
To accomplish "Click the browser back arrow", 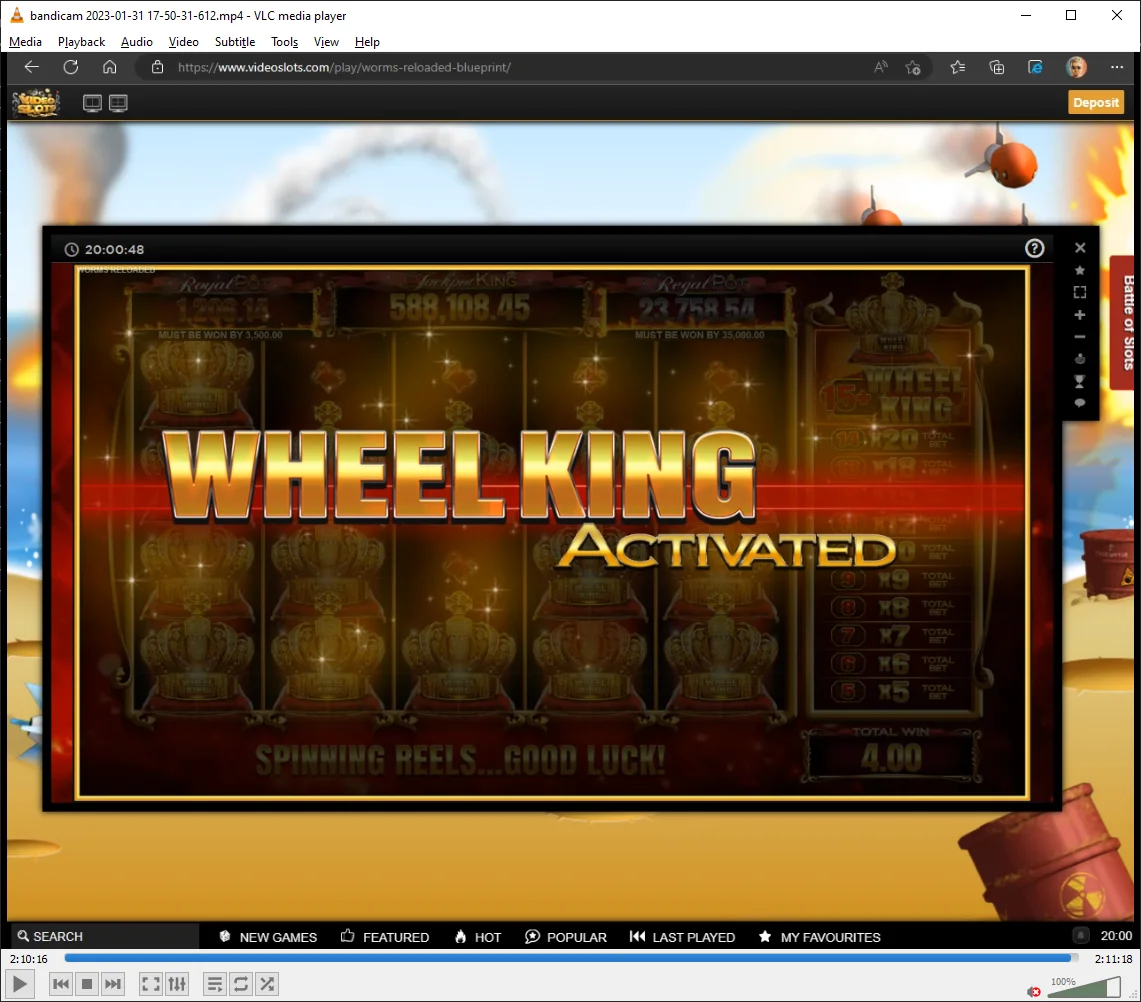I will point(31,67).
